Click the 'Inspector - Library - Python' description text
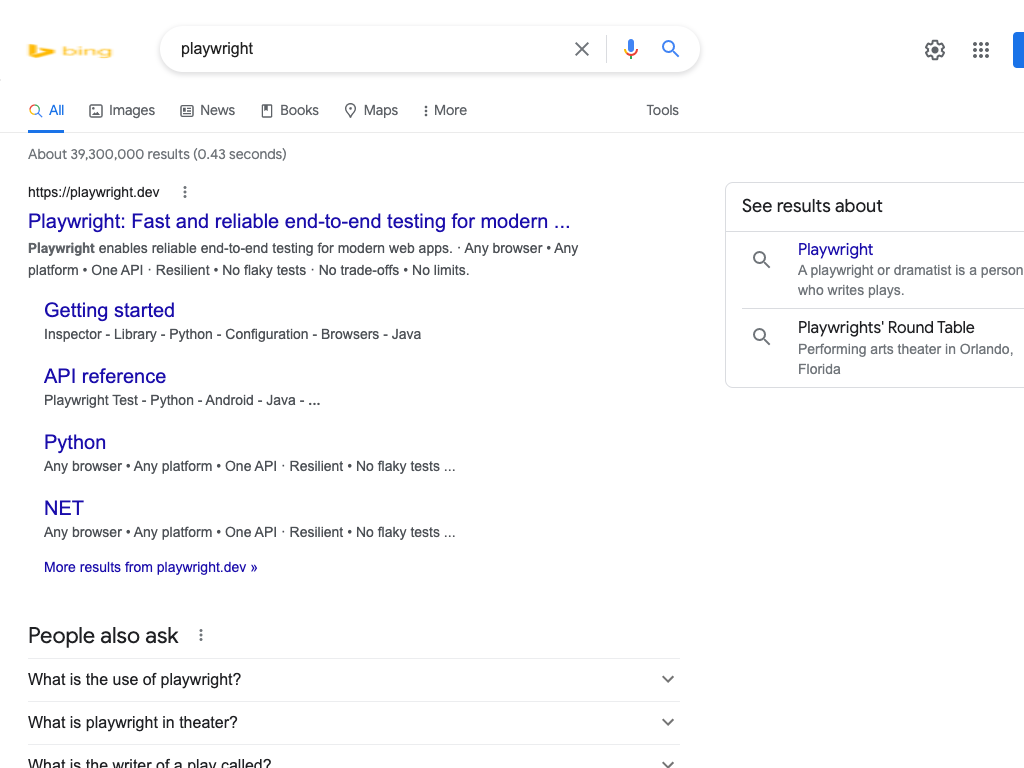This screenshot has width=1024, height=768. point(232,334)
